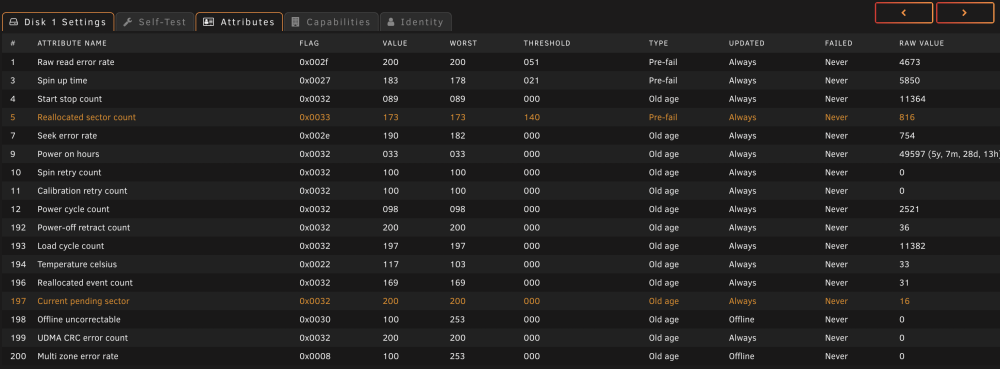
Task: Click the Updated column header
Action: pos(747,43)
